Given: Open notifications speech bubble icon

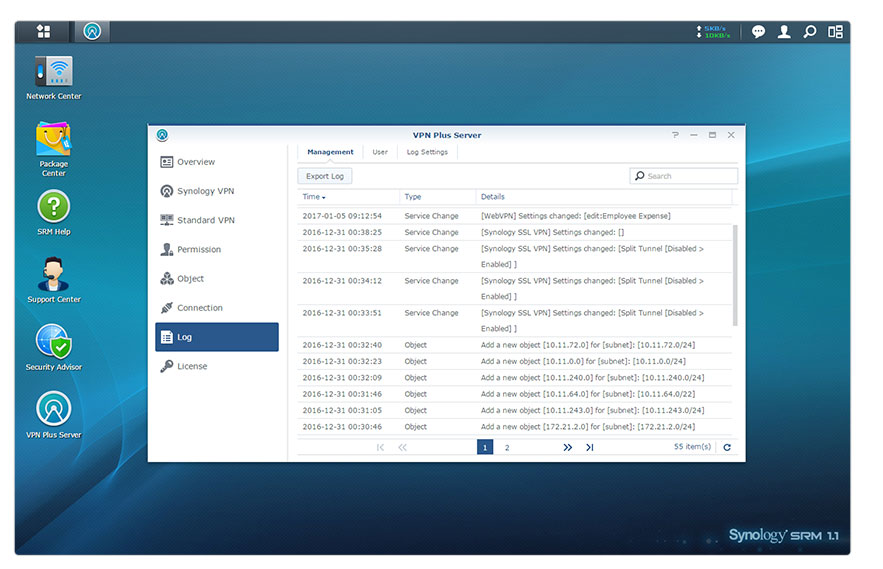Looking at the screenshot, I should [758, 32].
